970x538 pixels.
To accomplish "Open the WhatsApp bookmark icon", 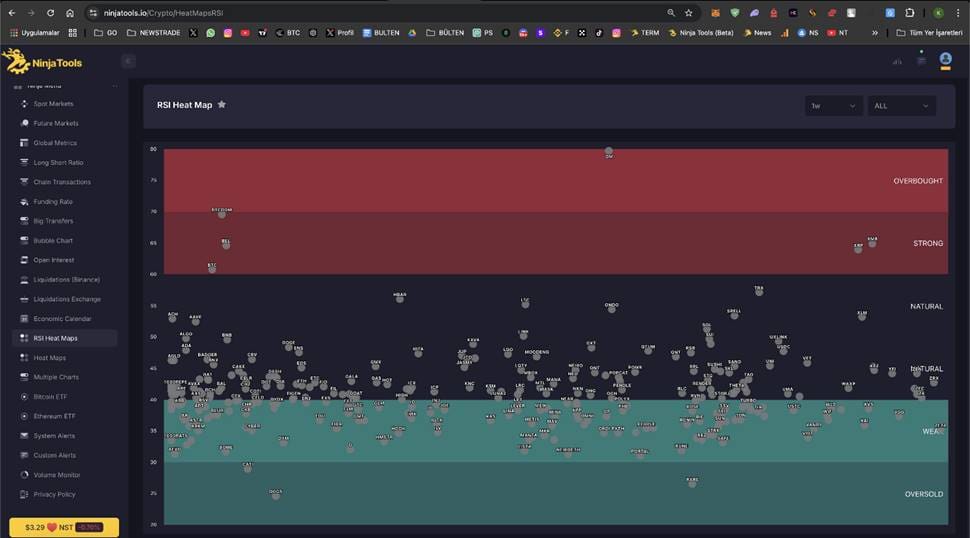I will (210, 33).
